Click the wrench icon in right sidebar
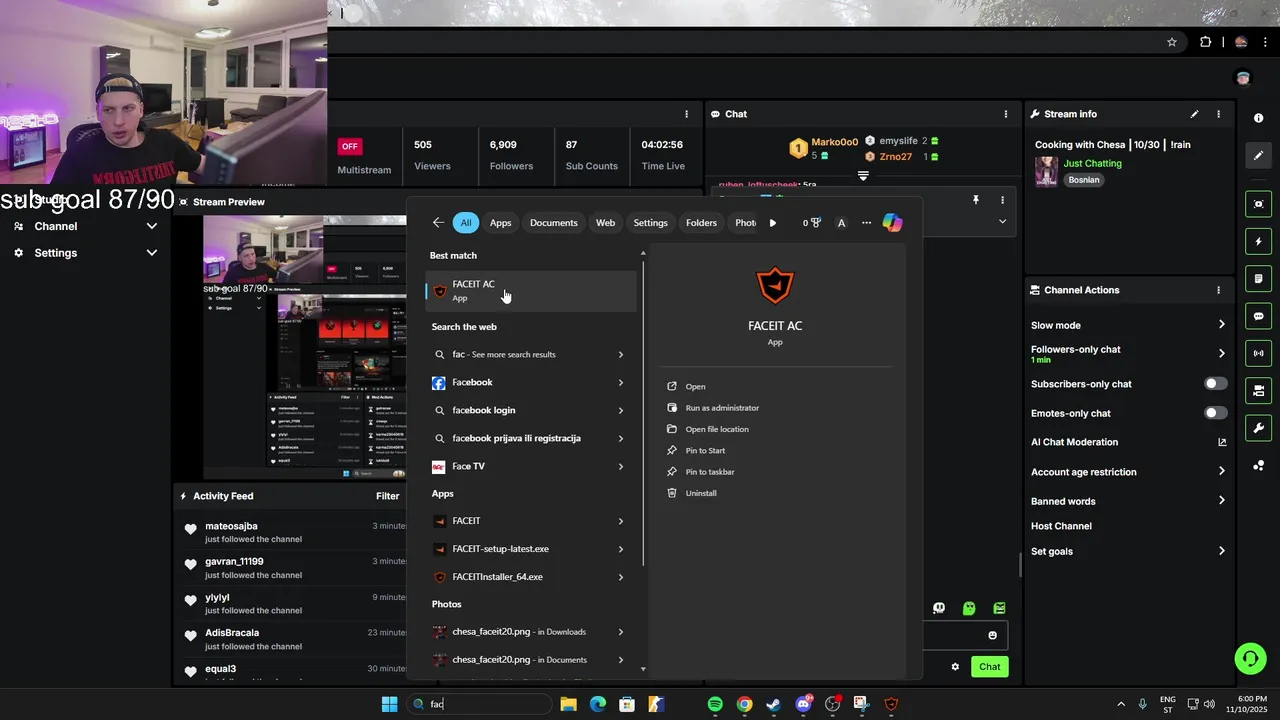This screenshot has width=1280, height=720. 1258,428
